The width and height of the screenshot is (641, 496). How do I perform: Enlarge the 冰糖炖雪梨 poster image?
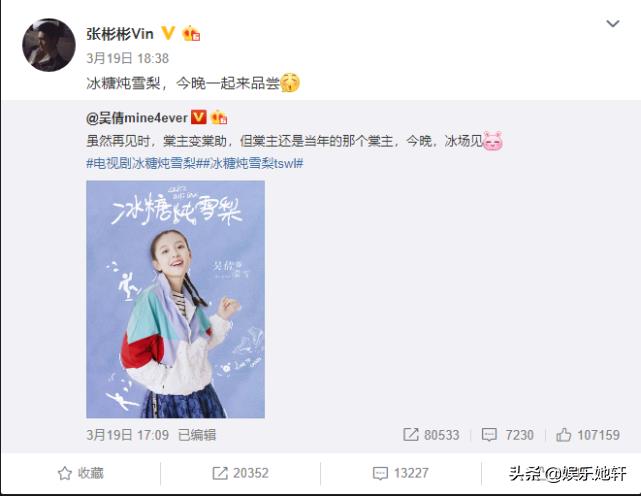[175, 299]
